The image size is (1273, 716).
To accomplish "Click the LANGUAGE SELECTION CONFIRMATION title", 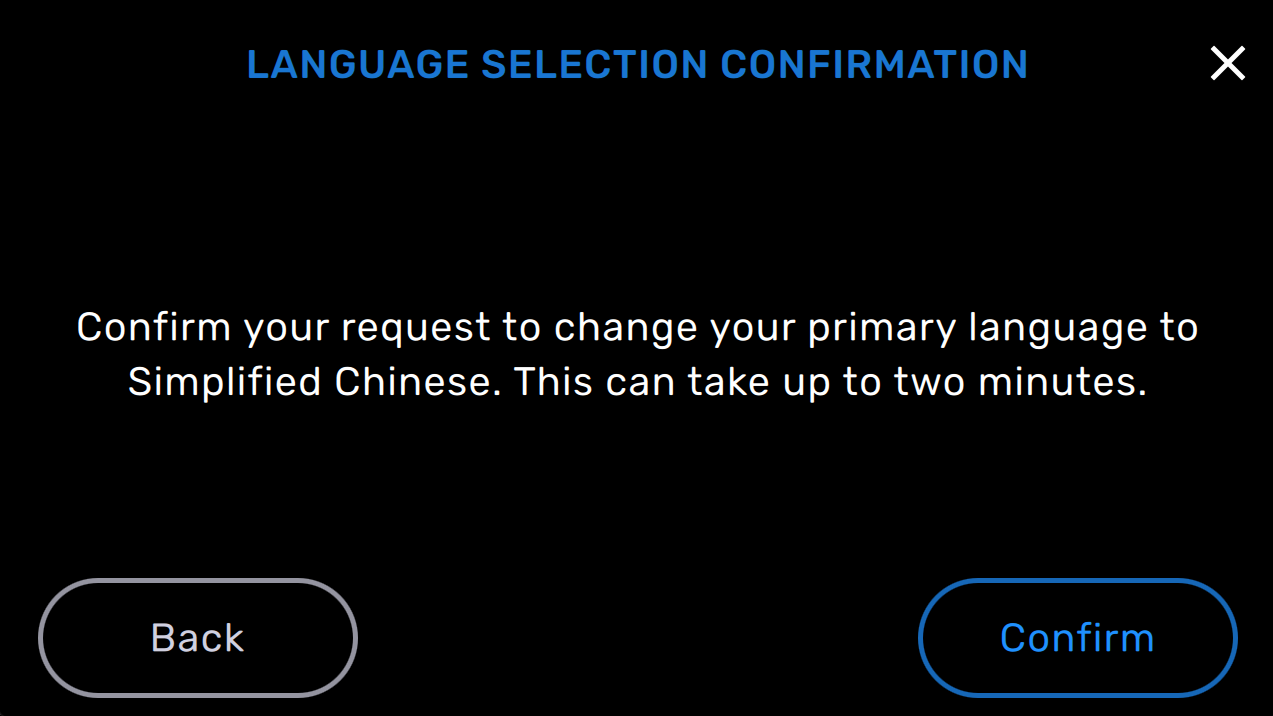I will pos(636,64).
